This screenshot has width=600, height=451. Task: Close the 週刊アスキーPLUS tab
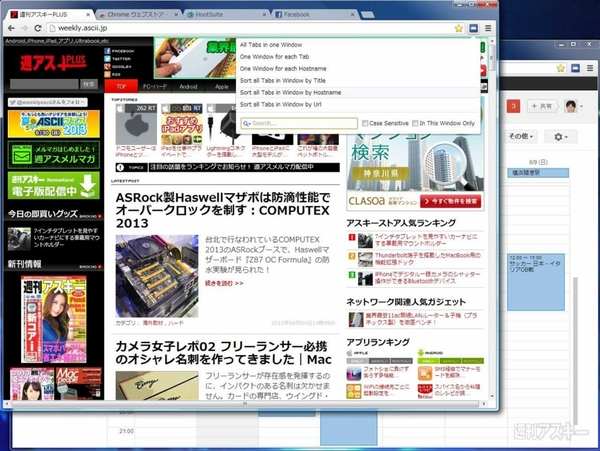click(x=88, y=15)
